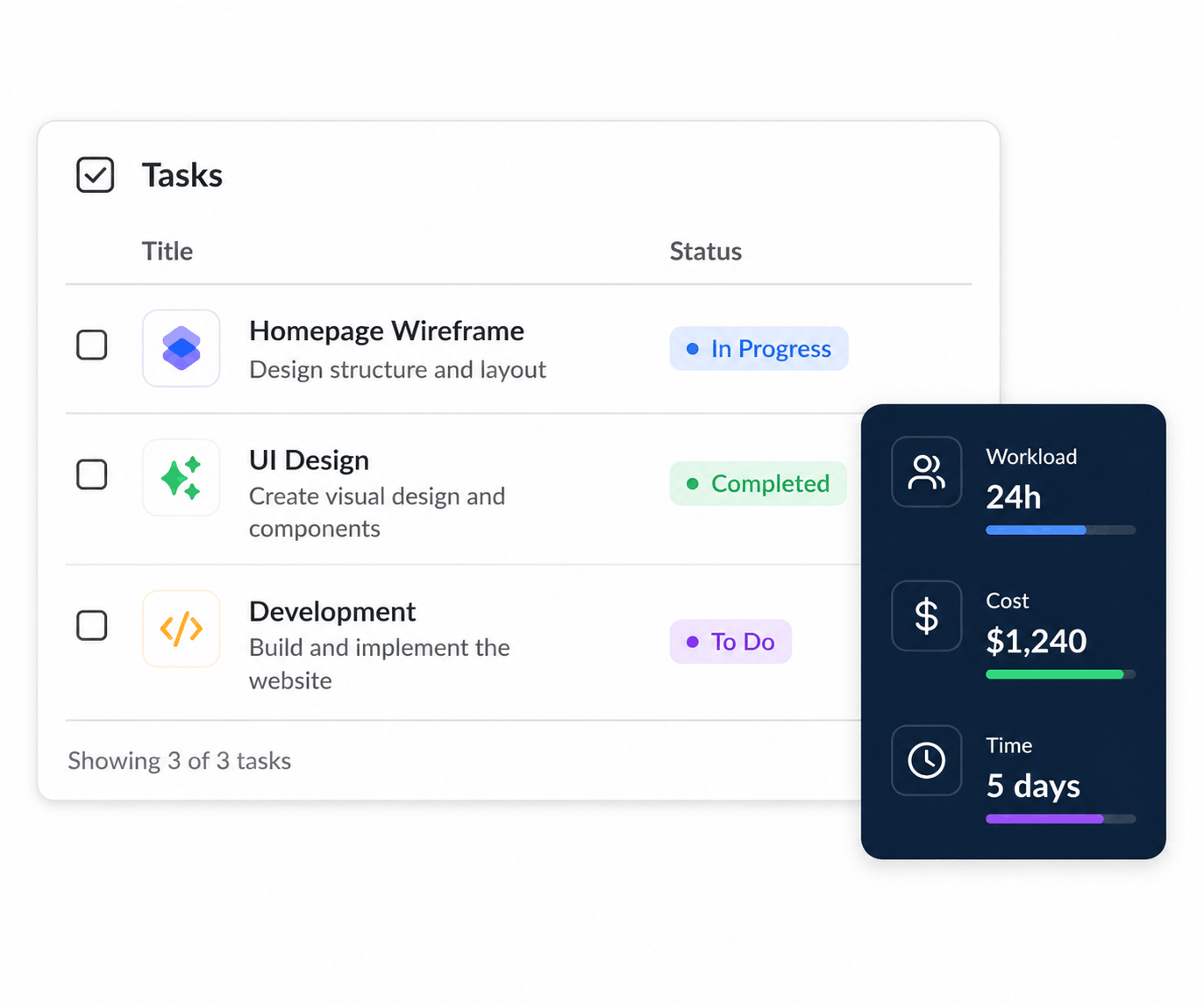
Task: Click the Title column header
Action: coord(167,252)
